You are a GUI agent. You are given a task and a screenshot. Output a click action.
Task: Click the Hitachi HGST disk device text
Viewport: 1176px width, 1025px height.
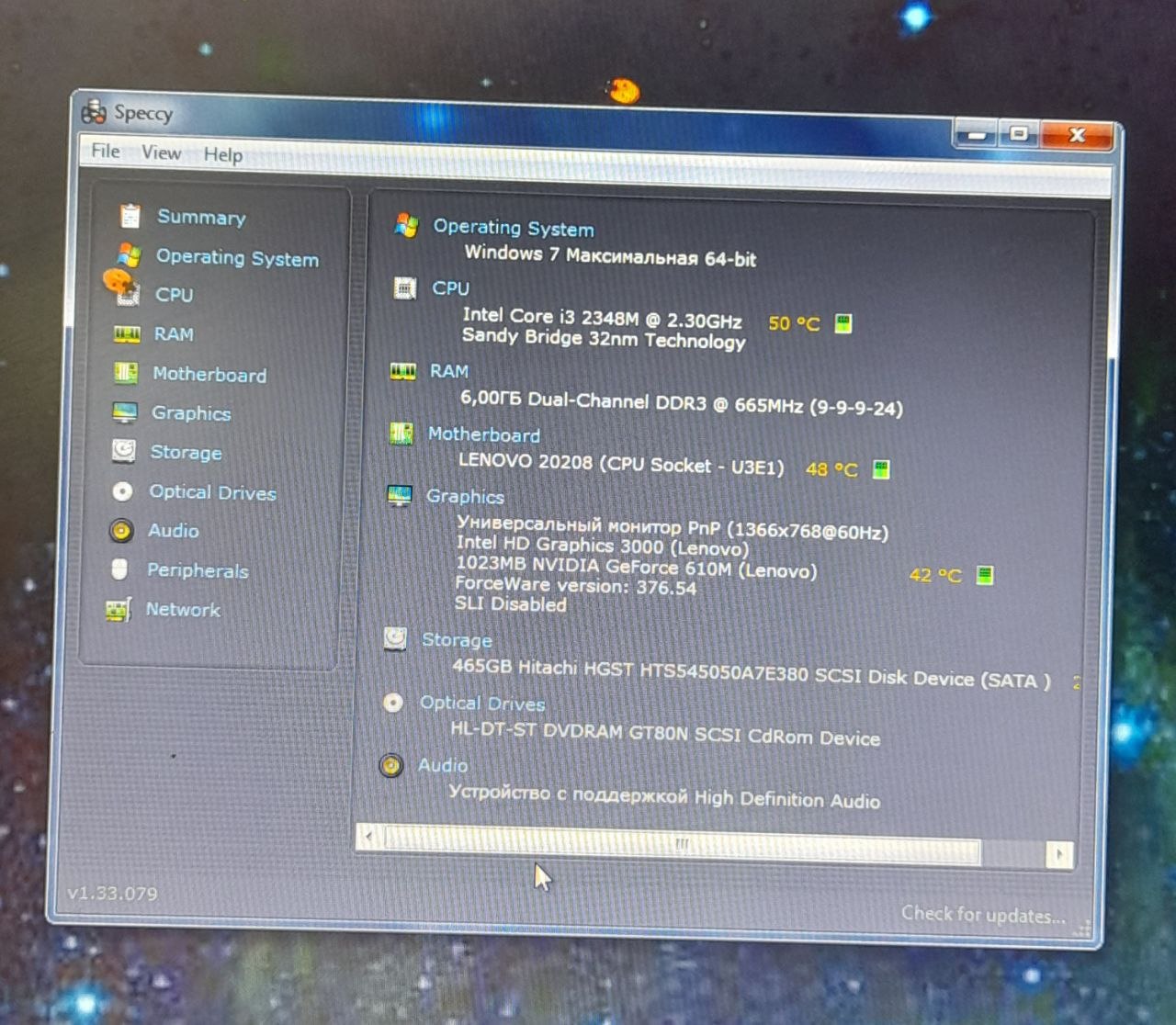tap(751, 674)
